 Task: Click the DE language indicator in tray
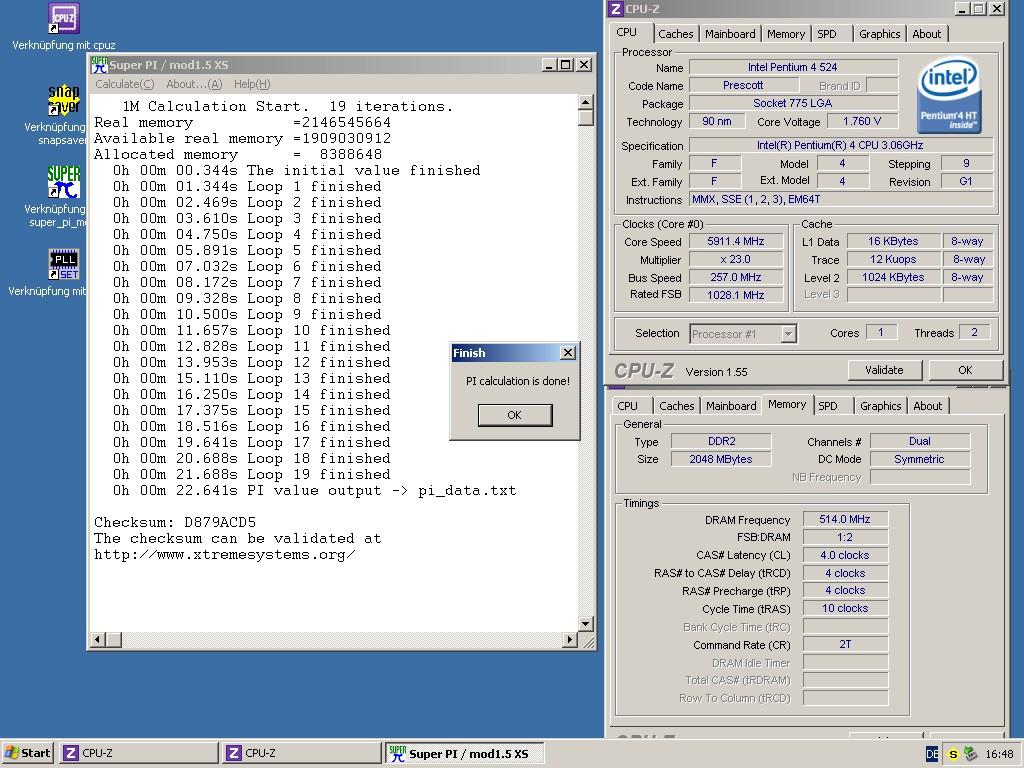click(932, 754)
